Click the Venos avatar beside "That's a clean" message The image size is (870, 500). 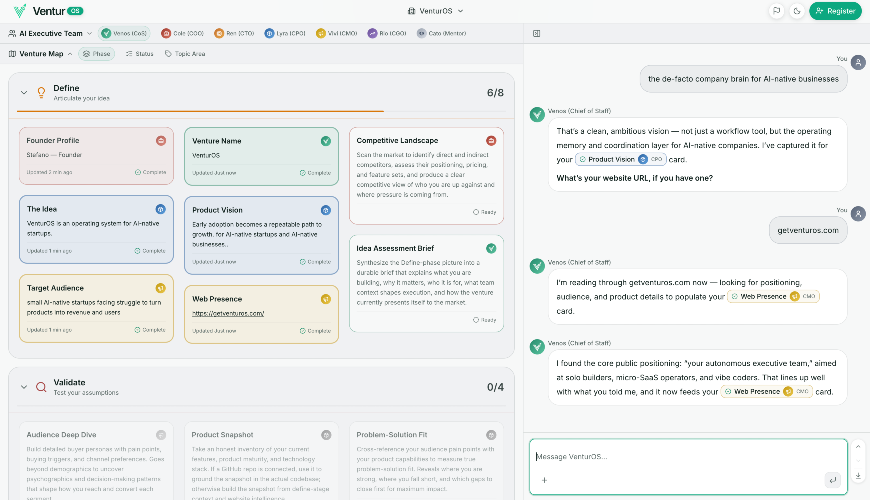pyautogui.click(x=537, y=114)
